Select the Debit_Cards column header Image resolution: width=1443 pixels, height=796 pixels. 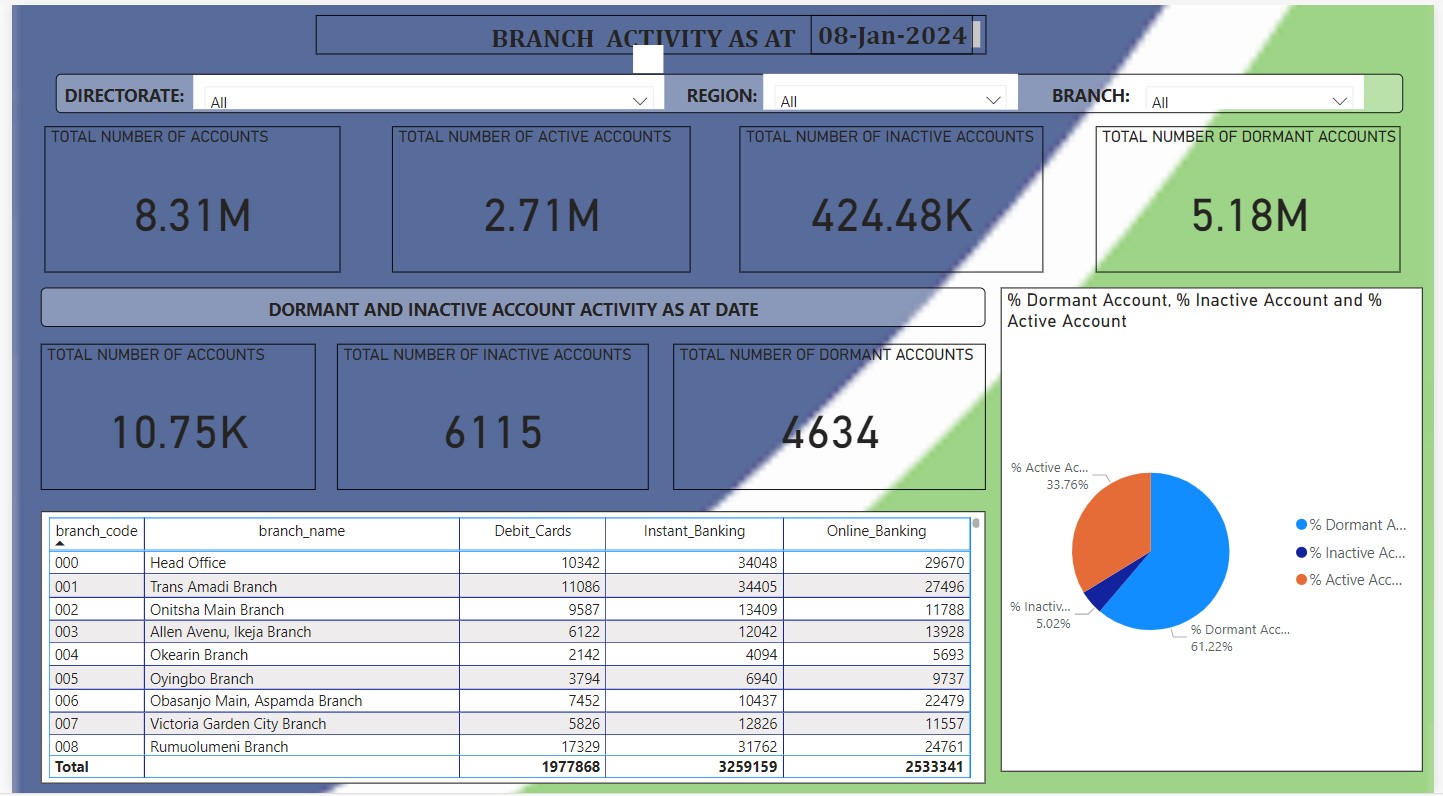pos(532,531)
